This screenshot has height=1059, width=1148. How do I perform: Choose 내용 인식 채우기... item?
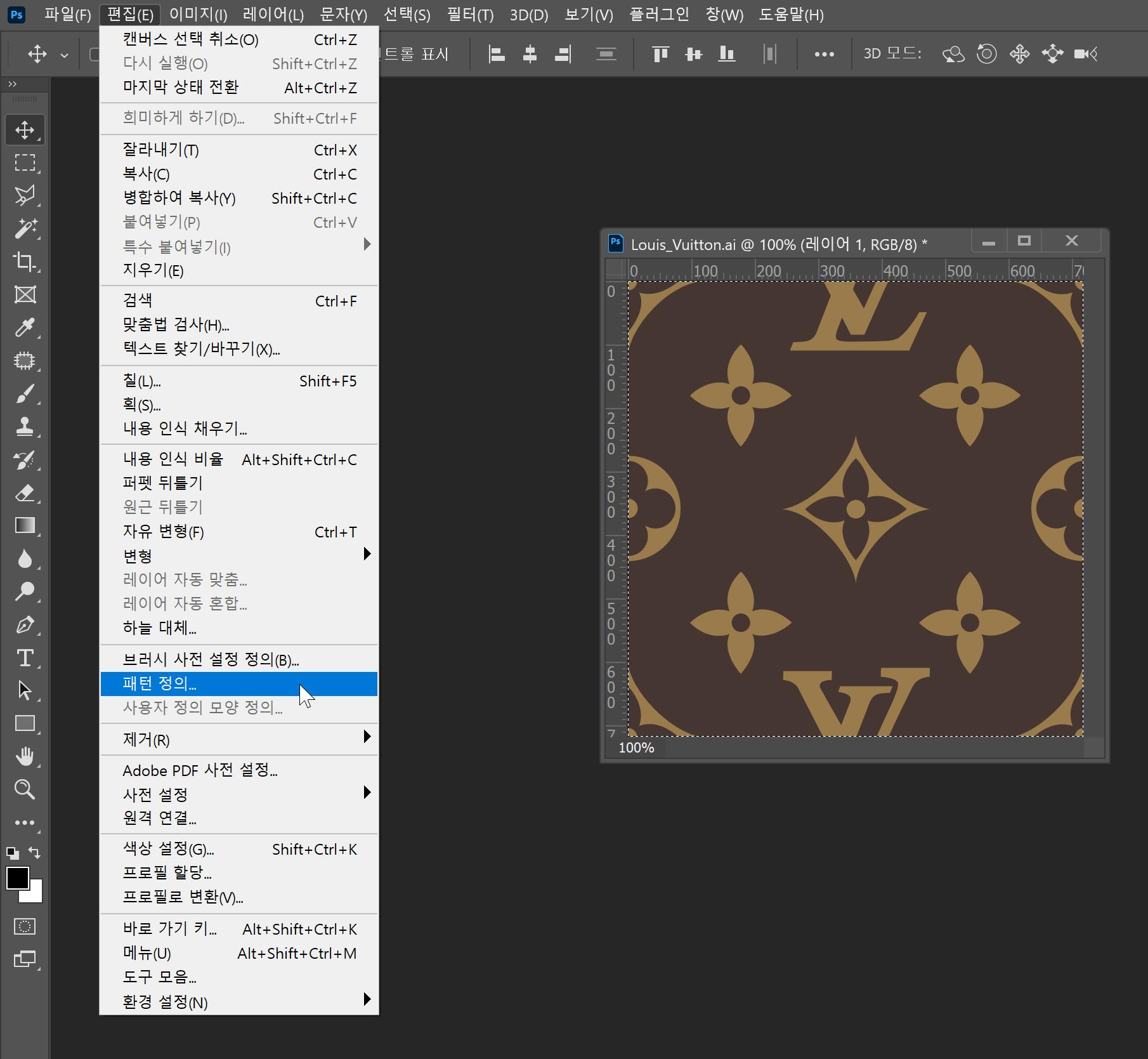pyautogui.click(x=239, y=429)
